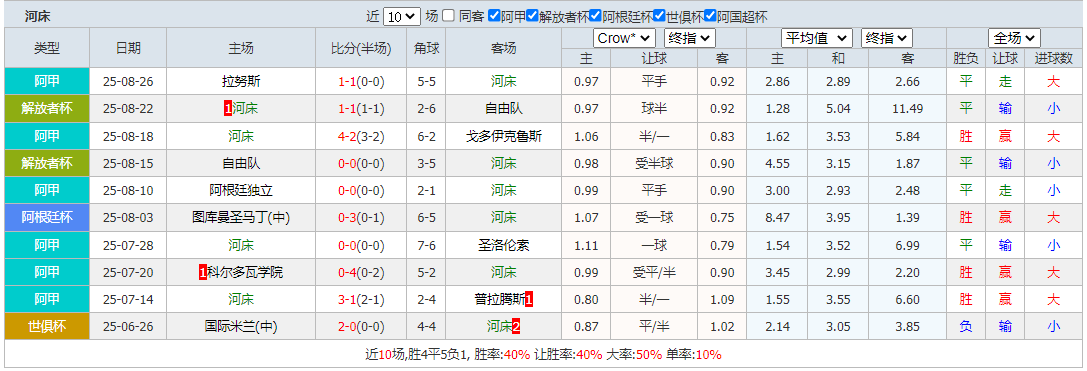Click the 阿甲 label in the 25-08-26 row
This screenshot has width=1087, height=371.
pos(47,82)
